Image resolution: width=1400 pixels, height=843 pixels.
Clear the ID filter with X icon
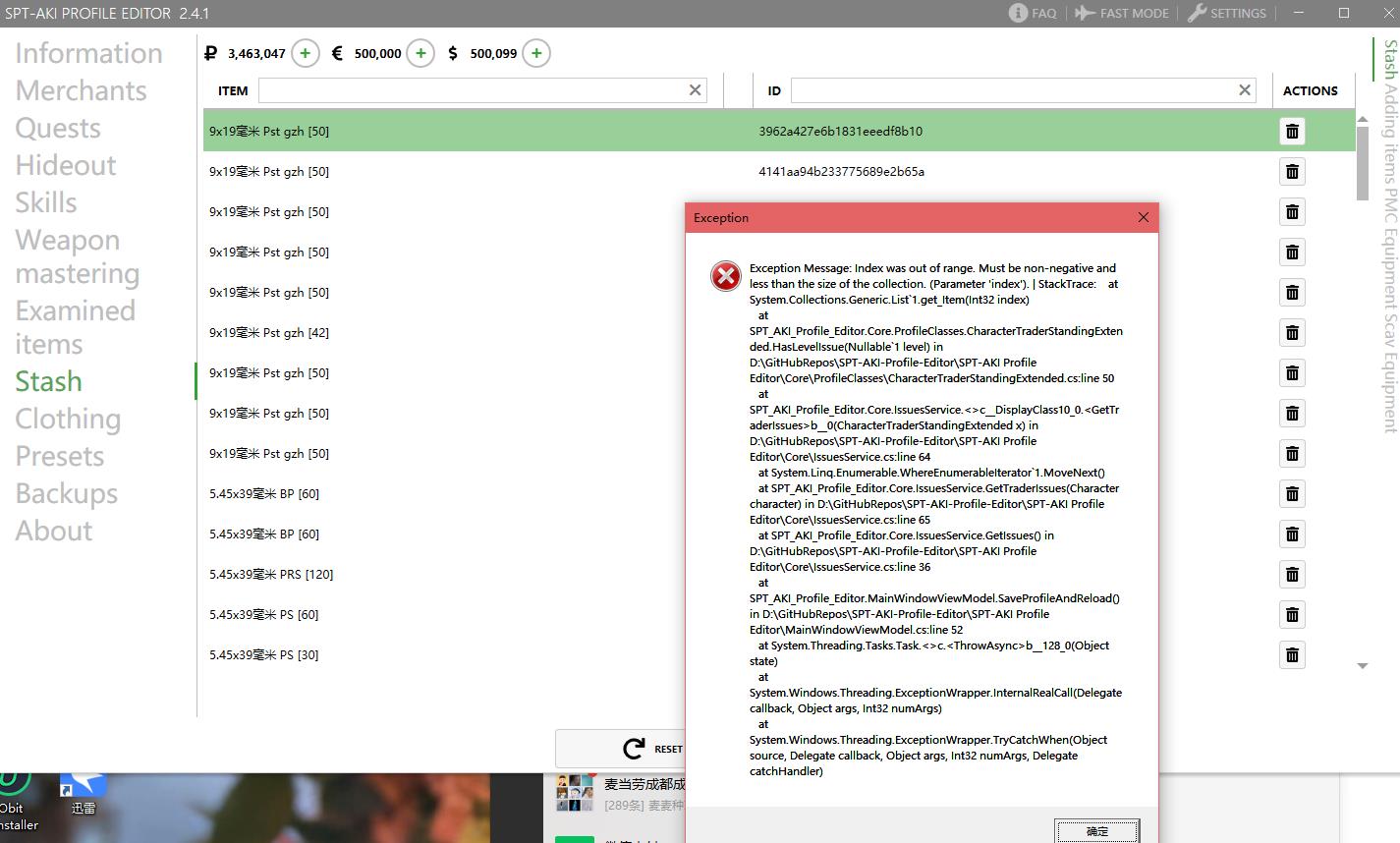(x=1245, y=90)
